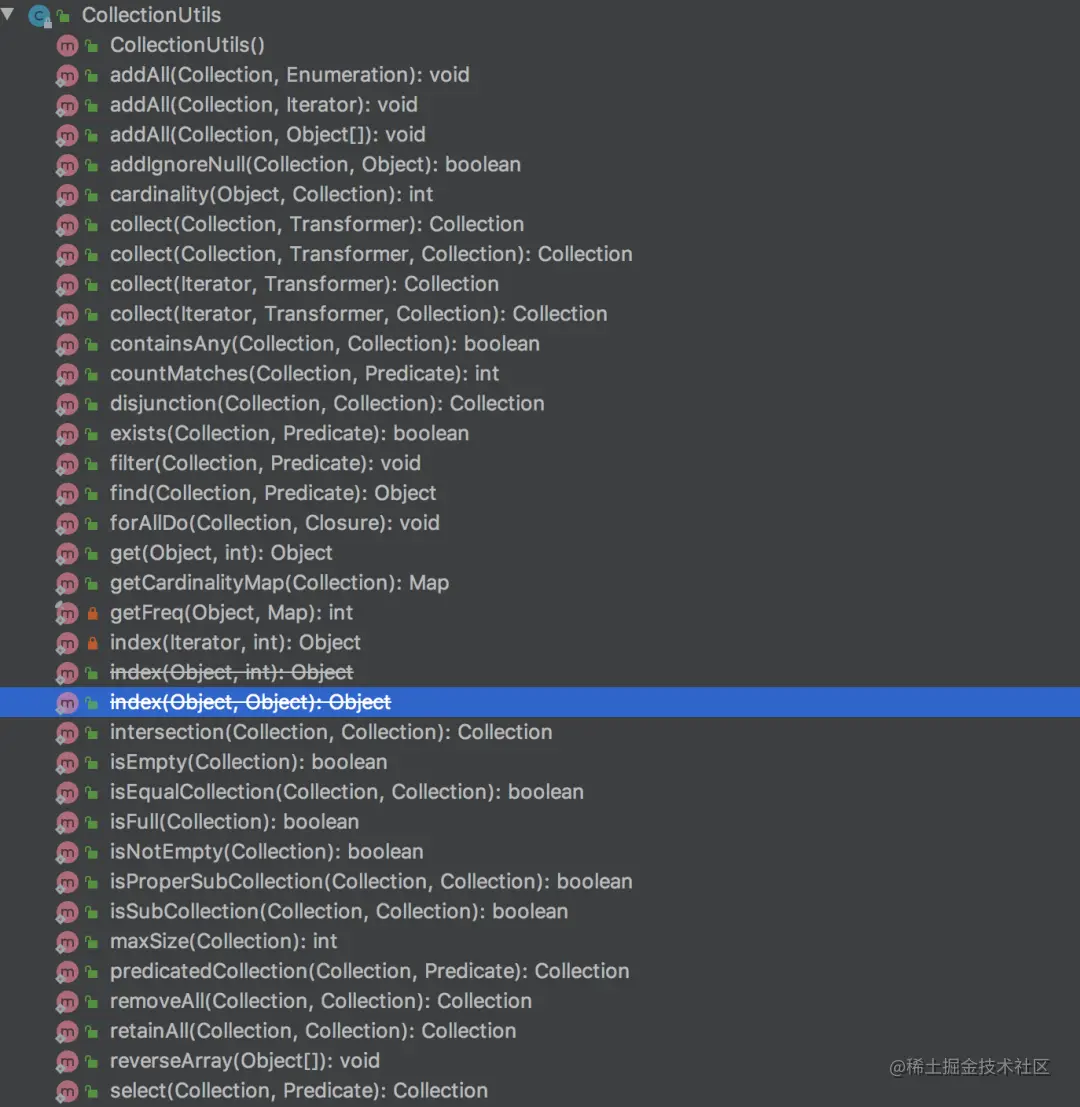Select collect(Iterator, Transformer, Collection): Collection
Viewport: 1080px width, 1107px height.
coord(358,313)
